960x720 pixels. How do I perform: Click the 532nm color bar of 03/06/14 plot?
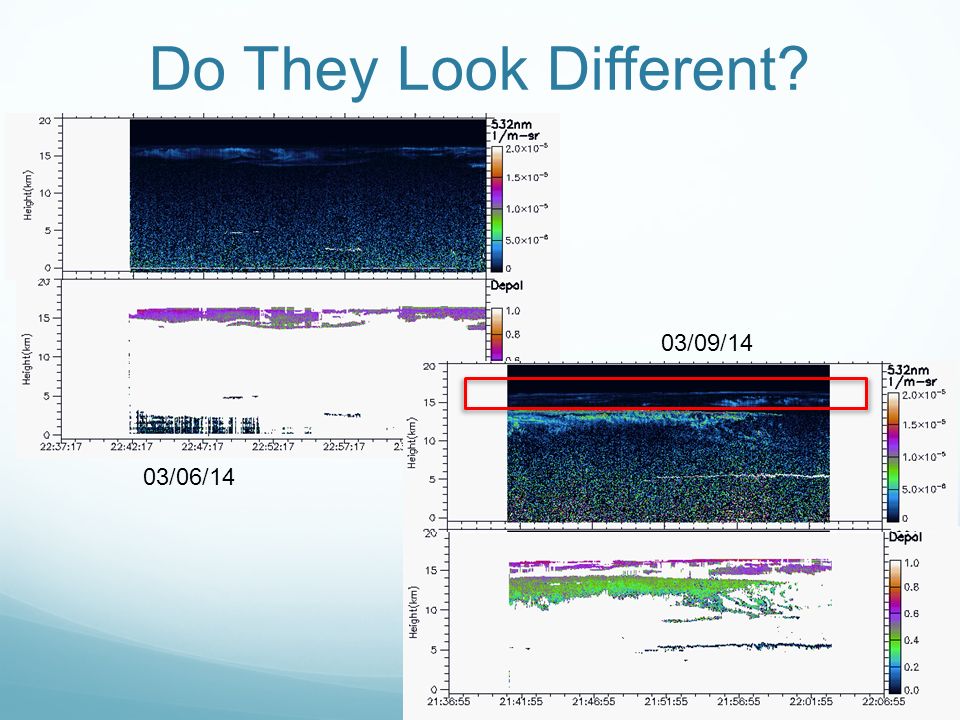[x=496, y=208]
